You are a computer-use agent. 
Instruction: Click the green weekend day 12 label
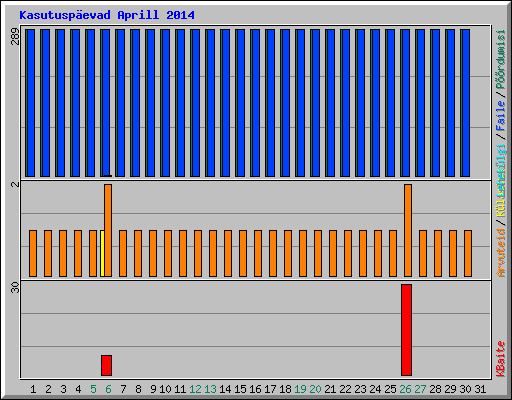pyautogui.click(x=195, y=389)
